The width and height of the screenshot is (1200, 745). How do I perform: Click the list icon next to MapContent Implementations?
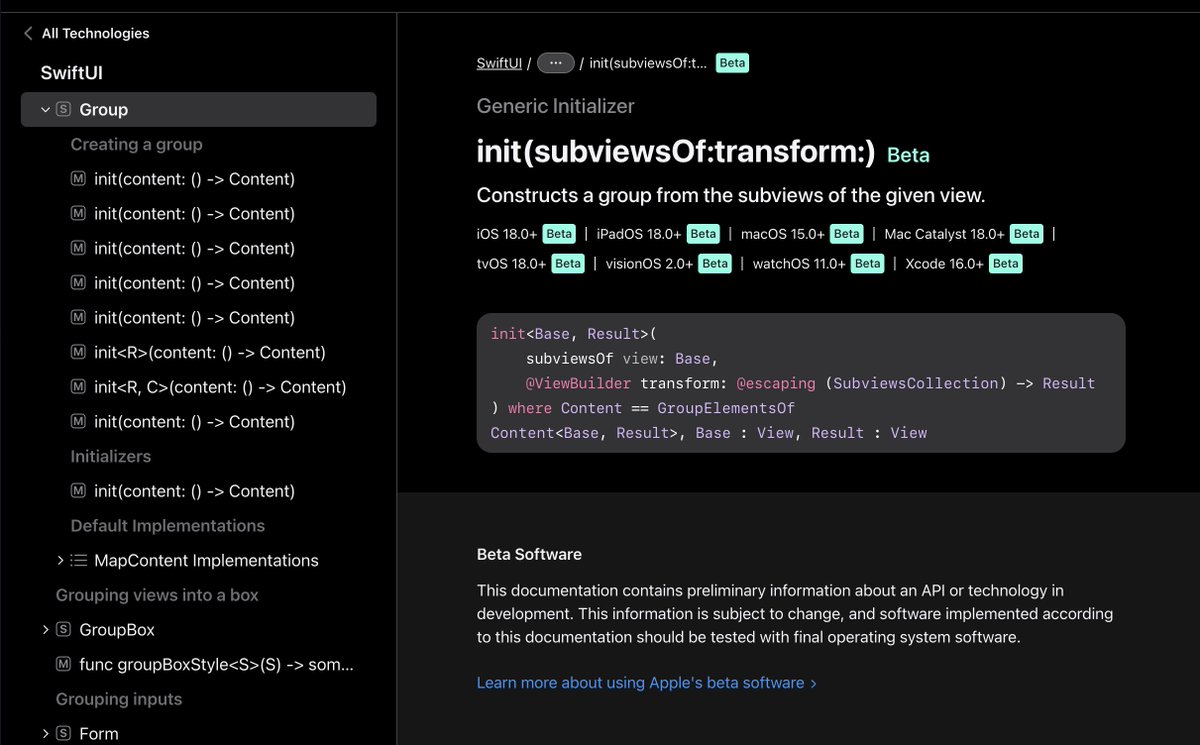78,560
